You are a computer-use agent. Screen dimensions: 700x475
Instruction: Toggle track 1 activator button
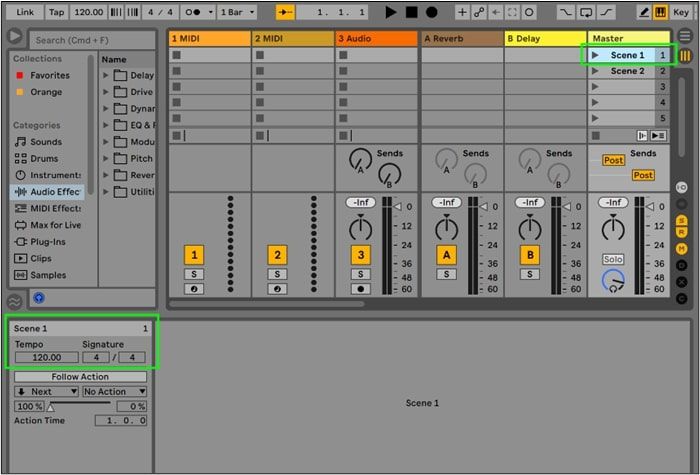194,255
